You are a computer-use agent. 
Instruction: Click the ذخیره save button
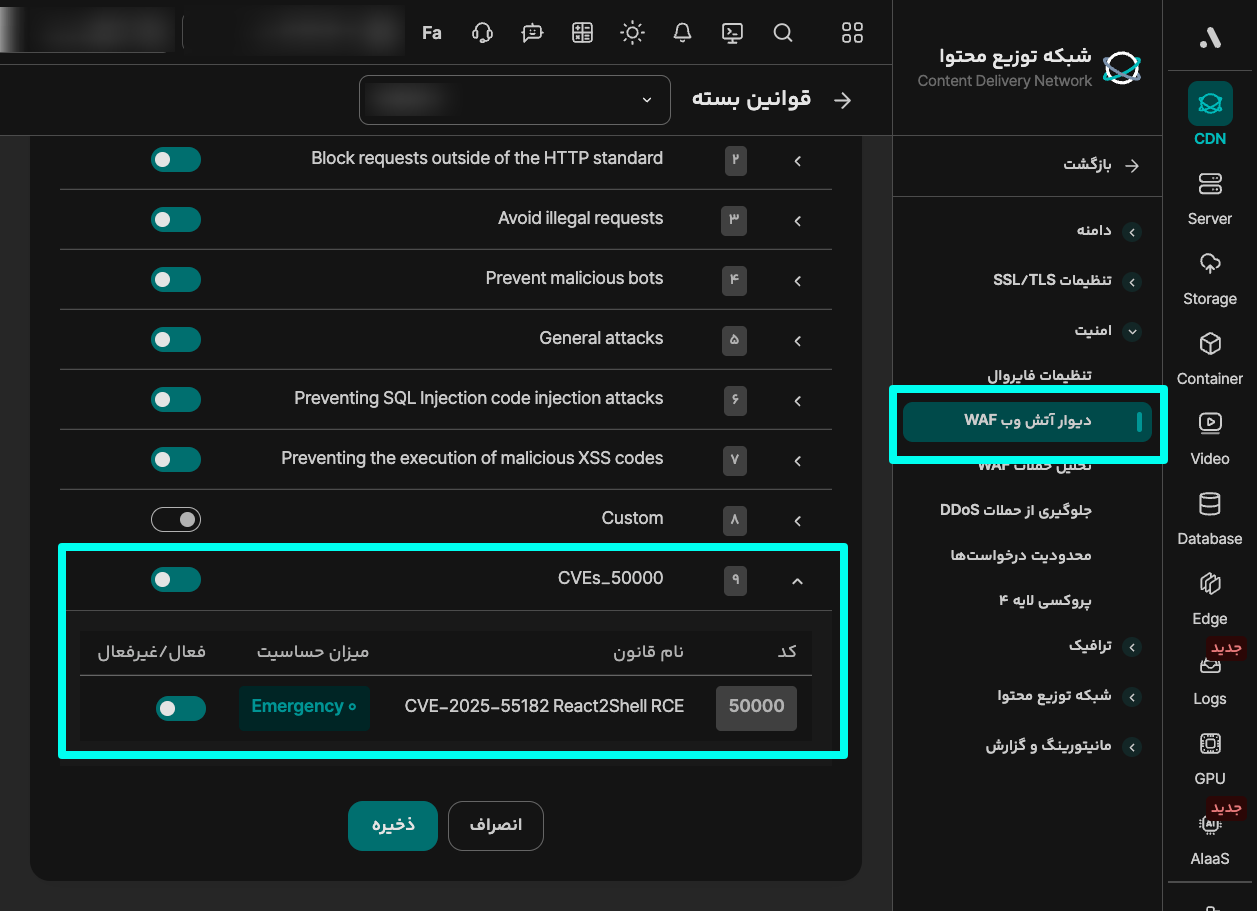coord(393,826)
